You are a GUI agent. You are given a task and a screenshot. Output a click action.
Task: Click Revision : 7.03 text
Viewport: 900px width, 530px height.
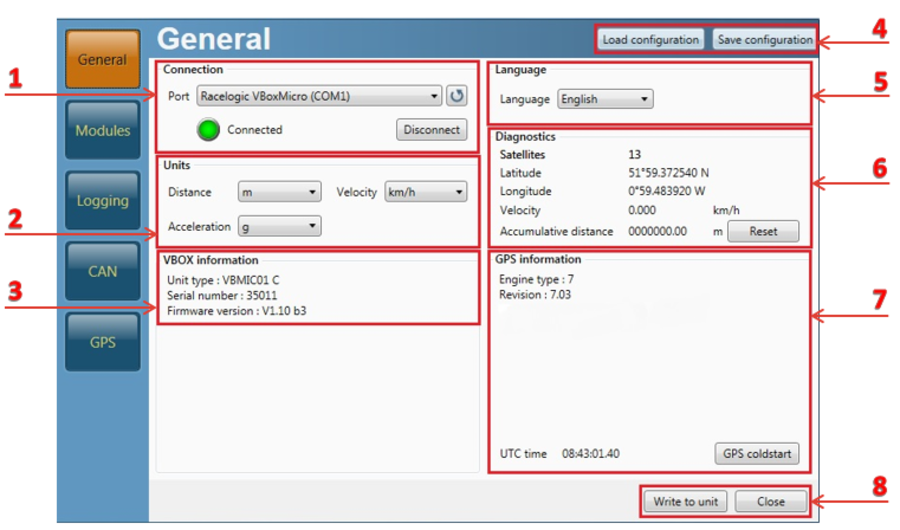[x=535, y=295]
